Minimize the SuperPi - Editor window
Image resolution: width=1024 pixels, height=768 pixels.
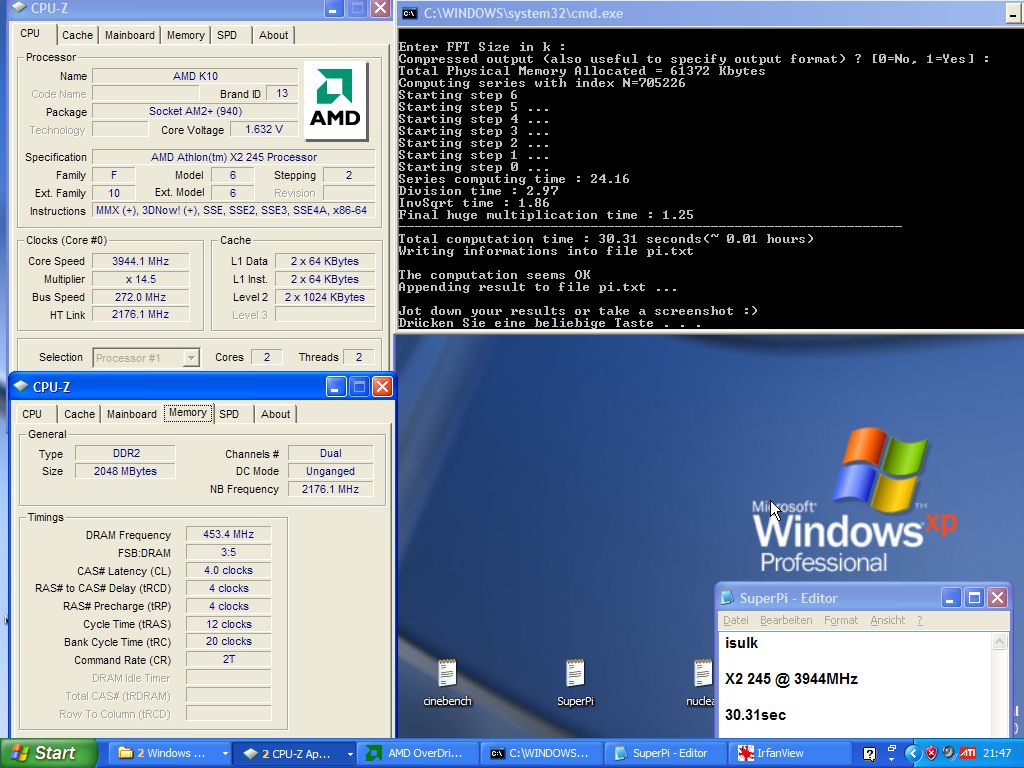click(951, 598)
